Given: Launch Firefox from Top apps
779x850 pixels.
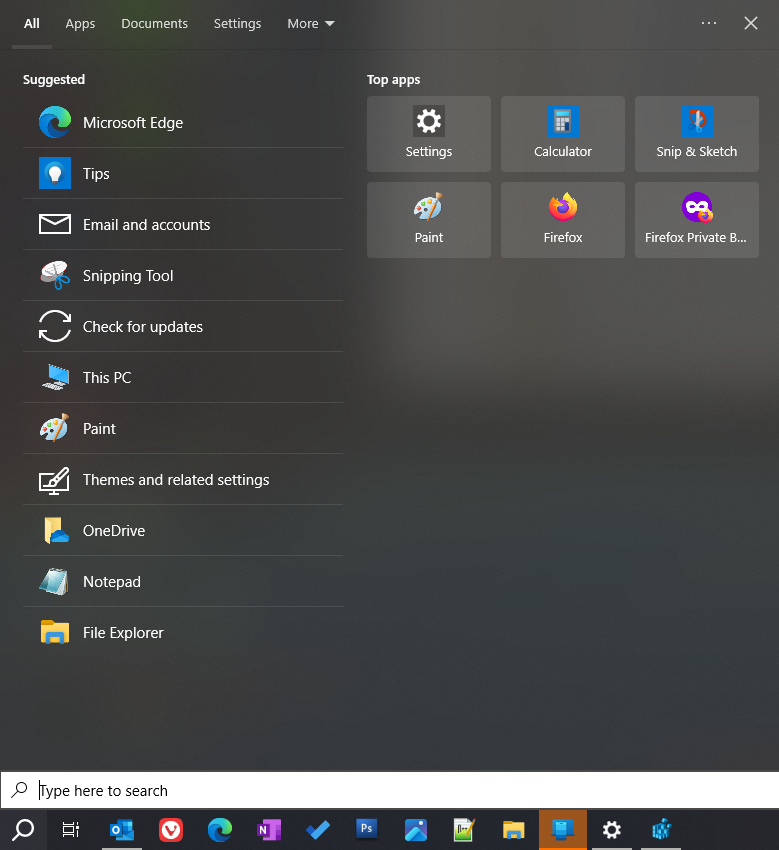Looking at the screenshot, I should pyautogui.click(x=562, y=220).
